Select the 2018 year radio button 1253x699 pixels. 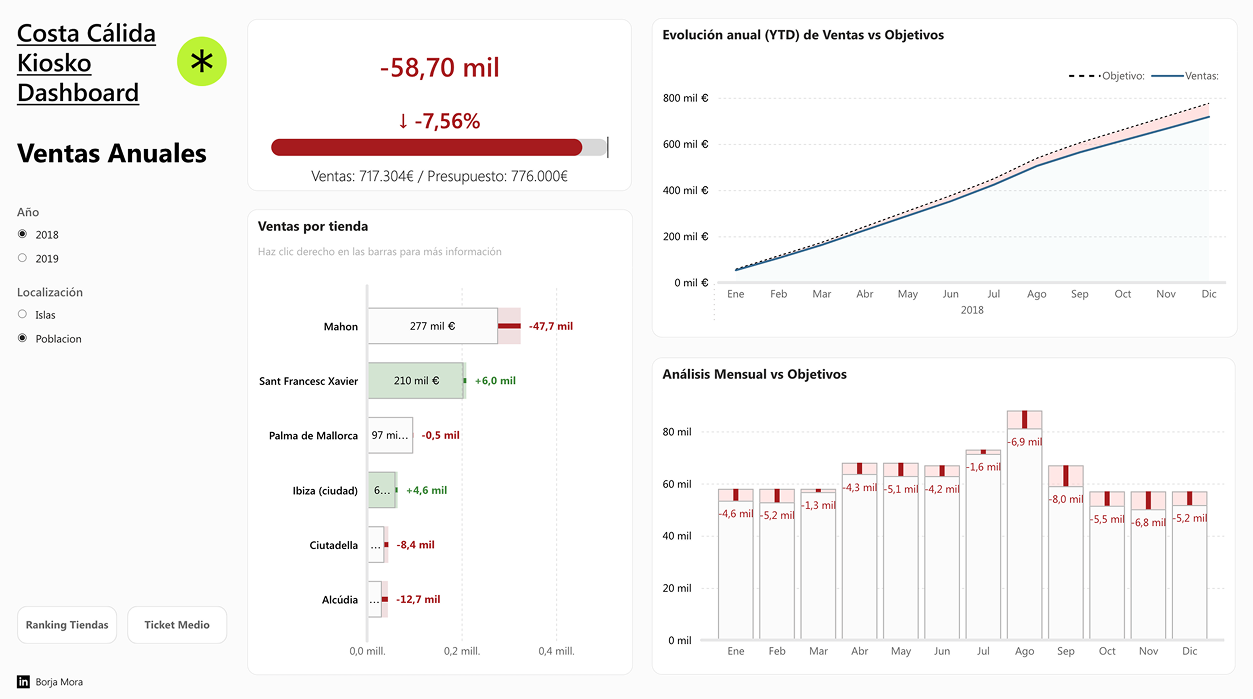tap(23, 234)
